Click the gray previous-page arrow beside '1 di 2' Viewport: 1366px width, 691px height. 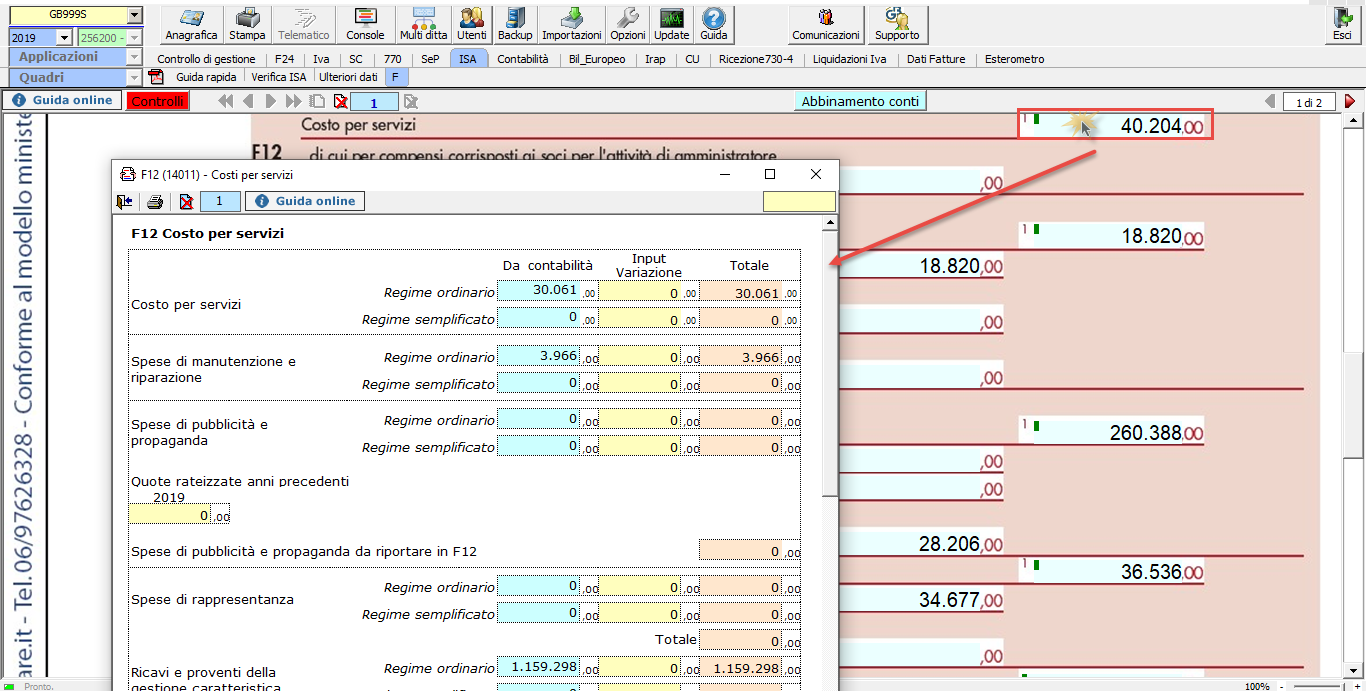(x=1271, y=101)
